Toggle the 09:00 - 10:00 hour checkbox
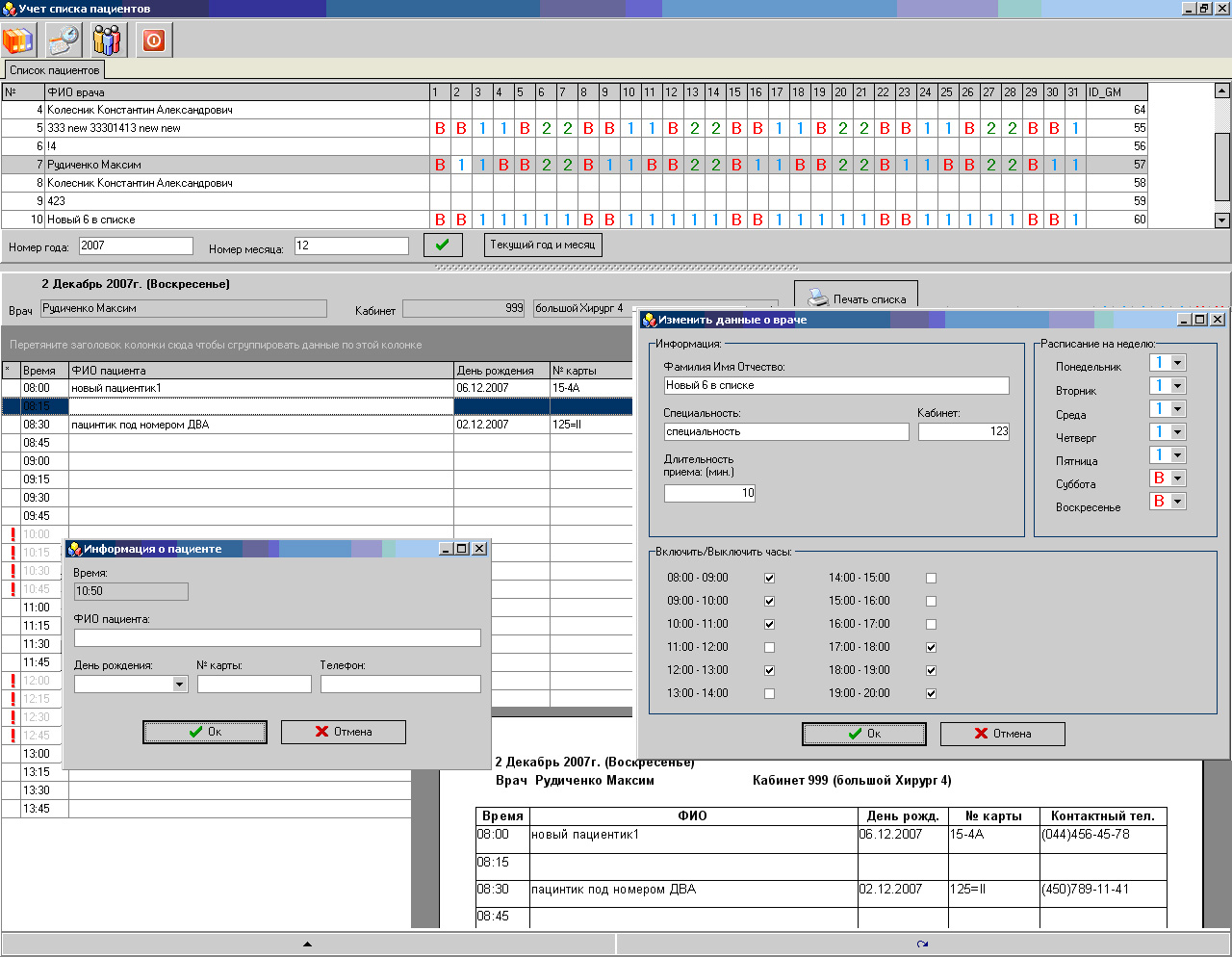The image size is (1232, 957). (769, 602)
